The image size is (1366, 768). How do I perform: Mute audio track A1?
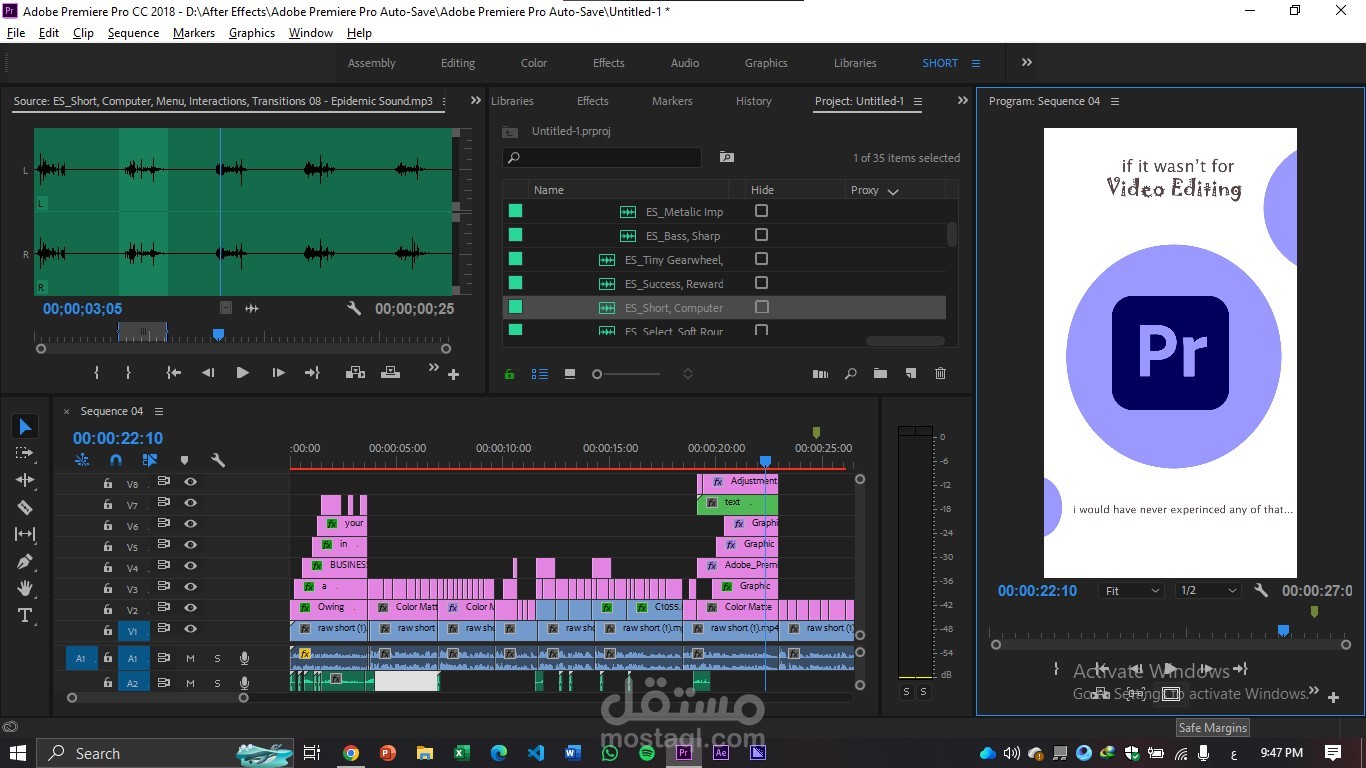190,658
